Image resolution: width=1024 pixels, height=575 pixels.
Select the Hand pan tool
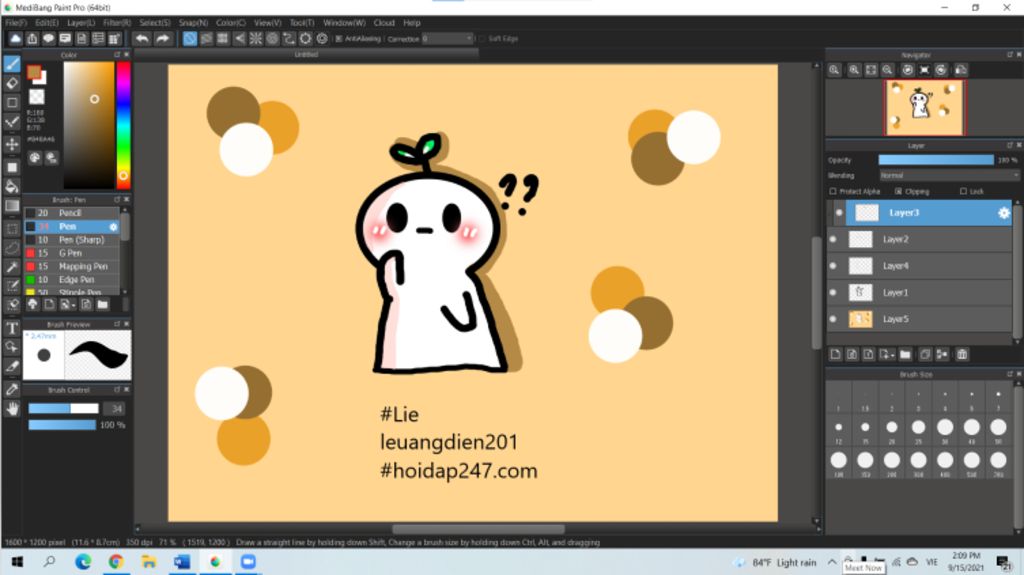pos(12,408)
